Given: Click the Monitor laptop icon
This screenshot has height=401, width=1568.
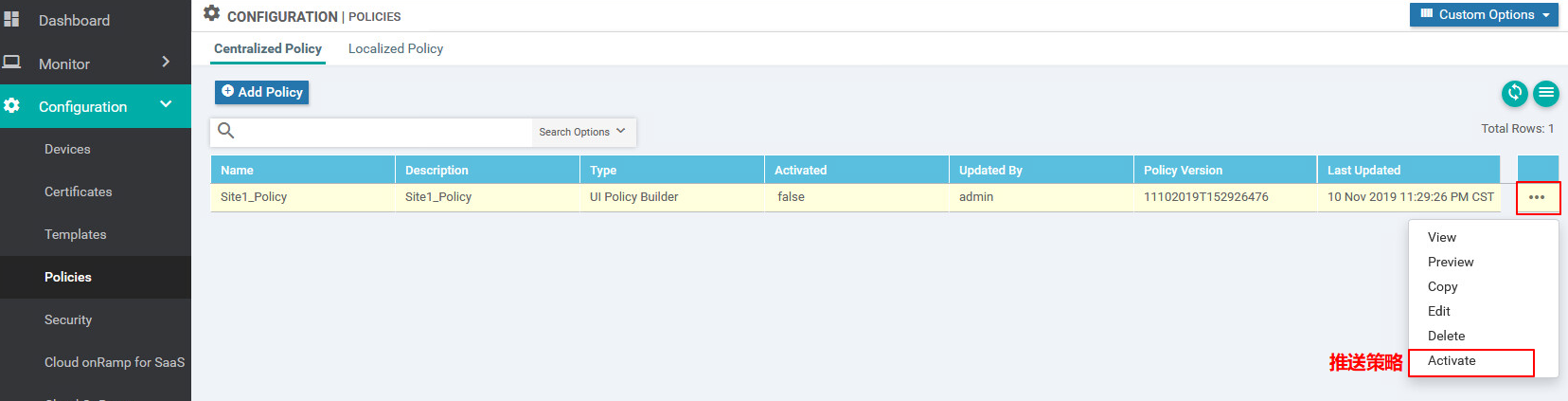Looking at the screenshot, I should [11, 63].
